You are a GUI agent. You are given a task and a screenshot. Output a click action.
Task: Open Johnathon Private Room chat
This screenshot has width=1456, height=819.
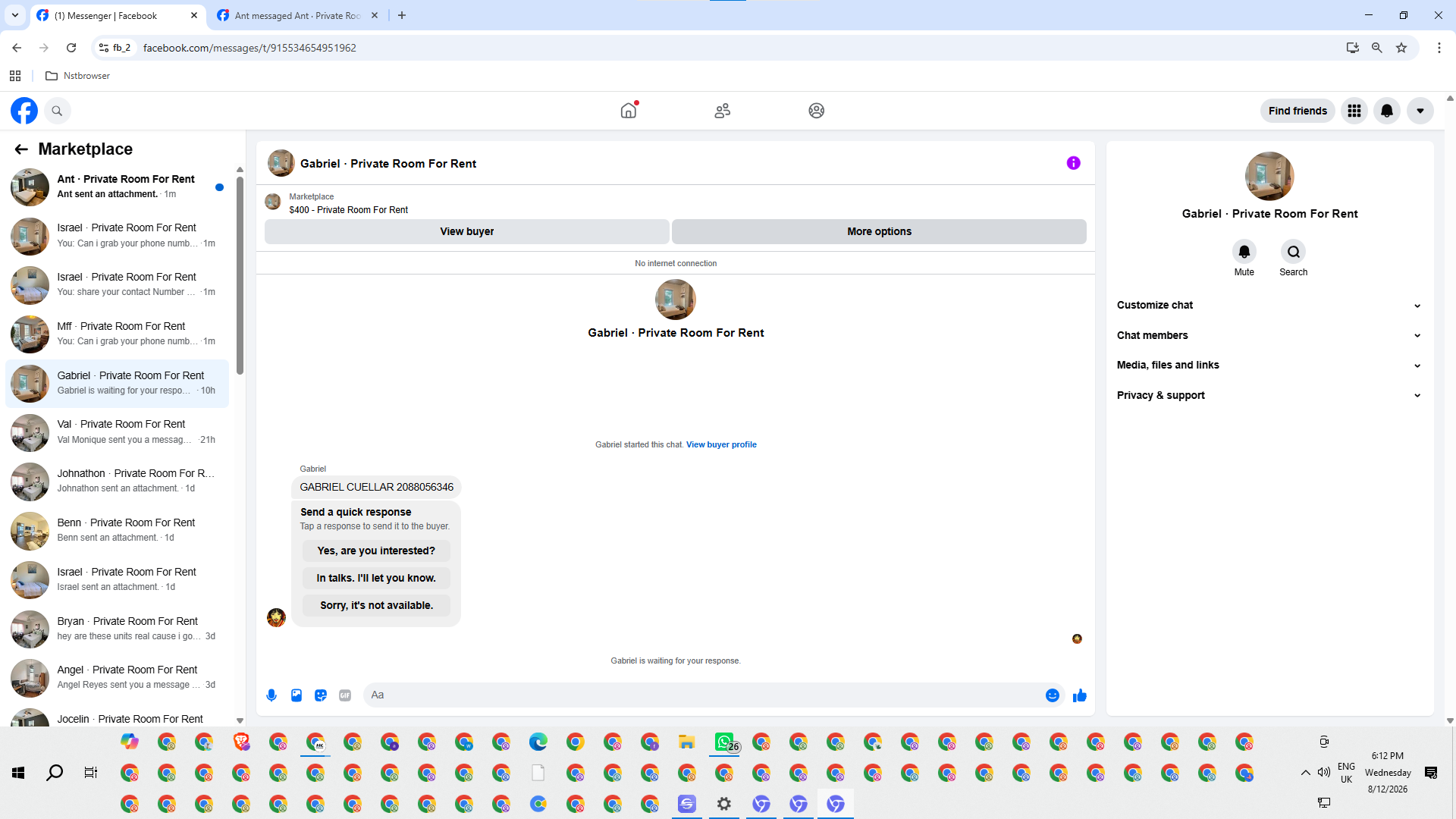pyautogui.click(x=118, y=481)
